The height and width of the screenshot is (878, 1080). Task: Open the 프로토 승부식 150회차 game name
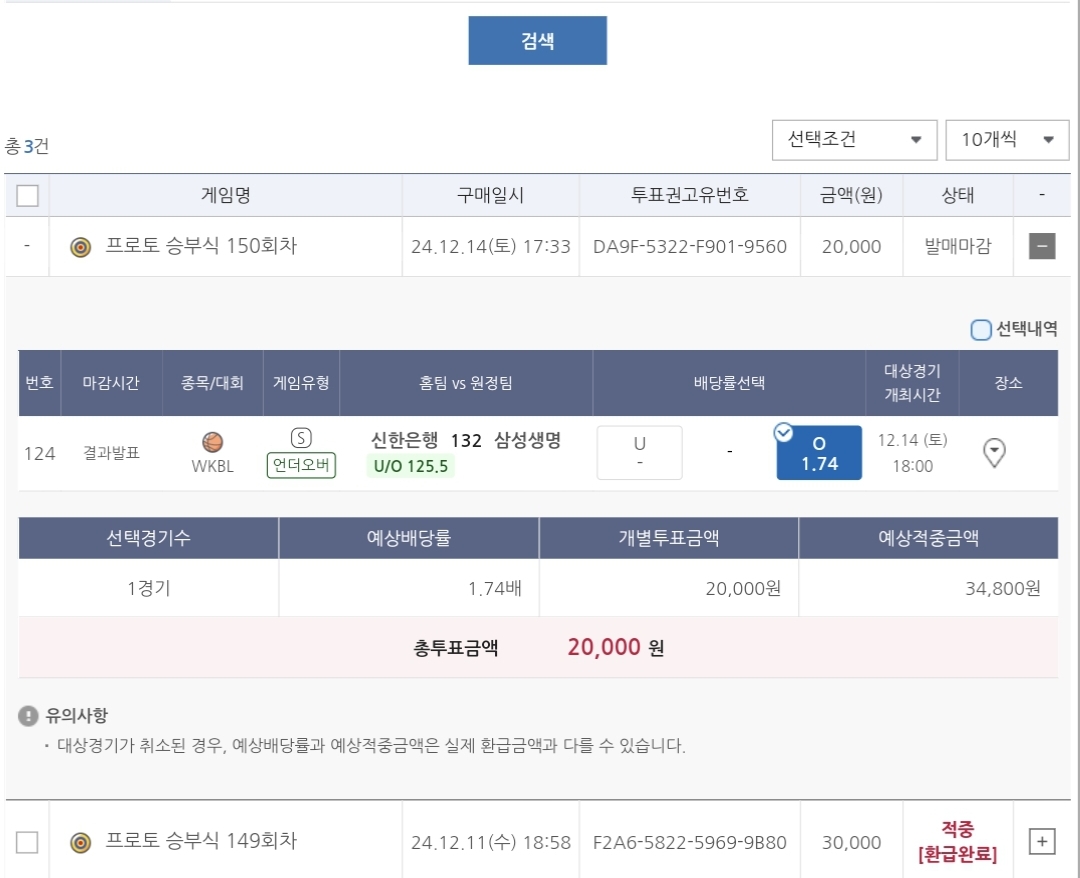[201, 246]
